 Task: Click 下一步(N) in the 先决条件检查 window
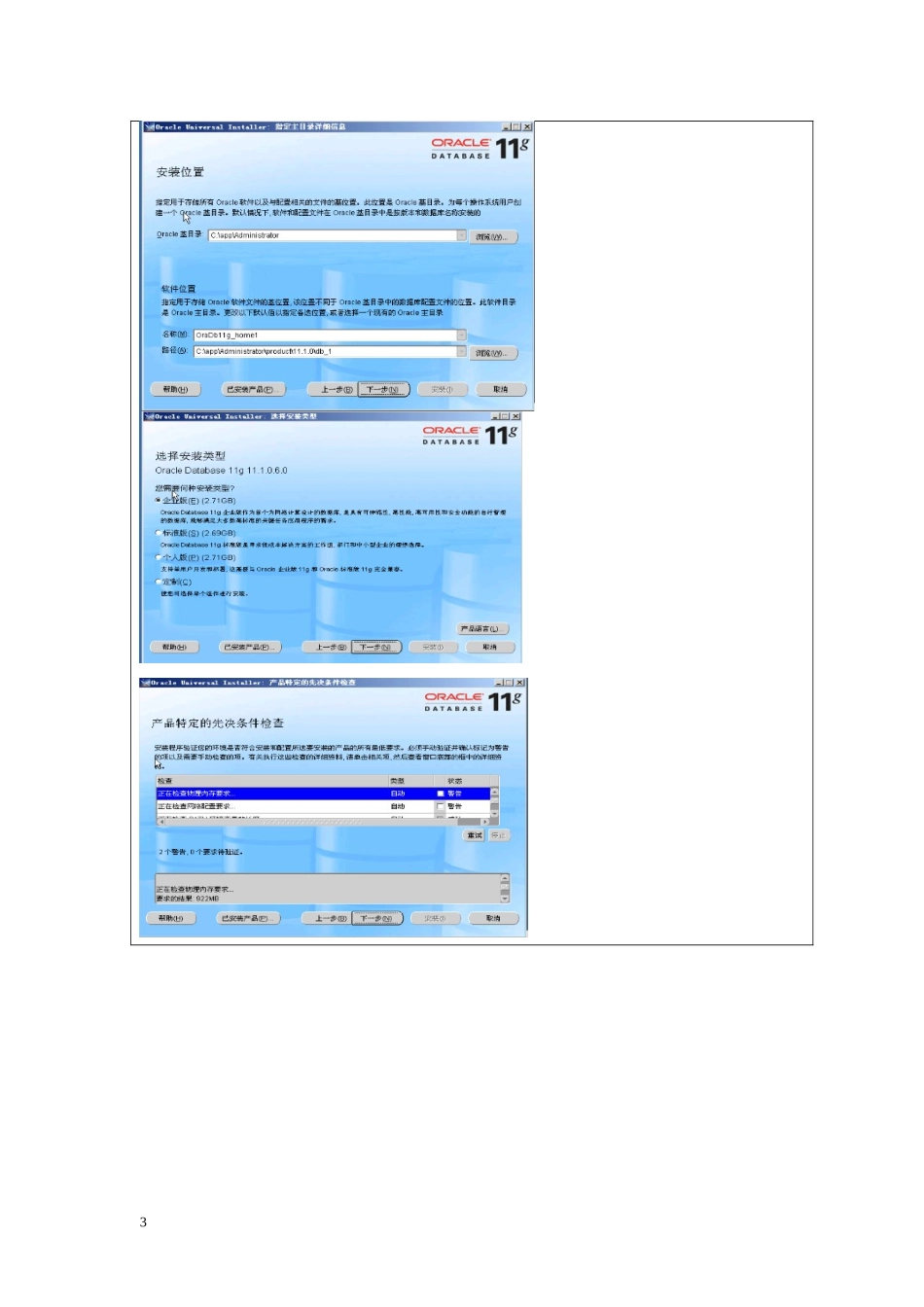tap(377, 918)
